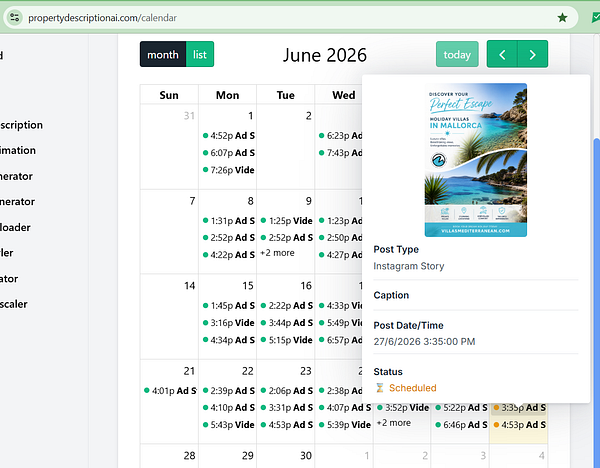Open 1:25p Vide event on June 9
The height and width of the screenshot is (468, 600).
tap(286, 221)
